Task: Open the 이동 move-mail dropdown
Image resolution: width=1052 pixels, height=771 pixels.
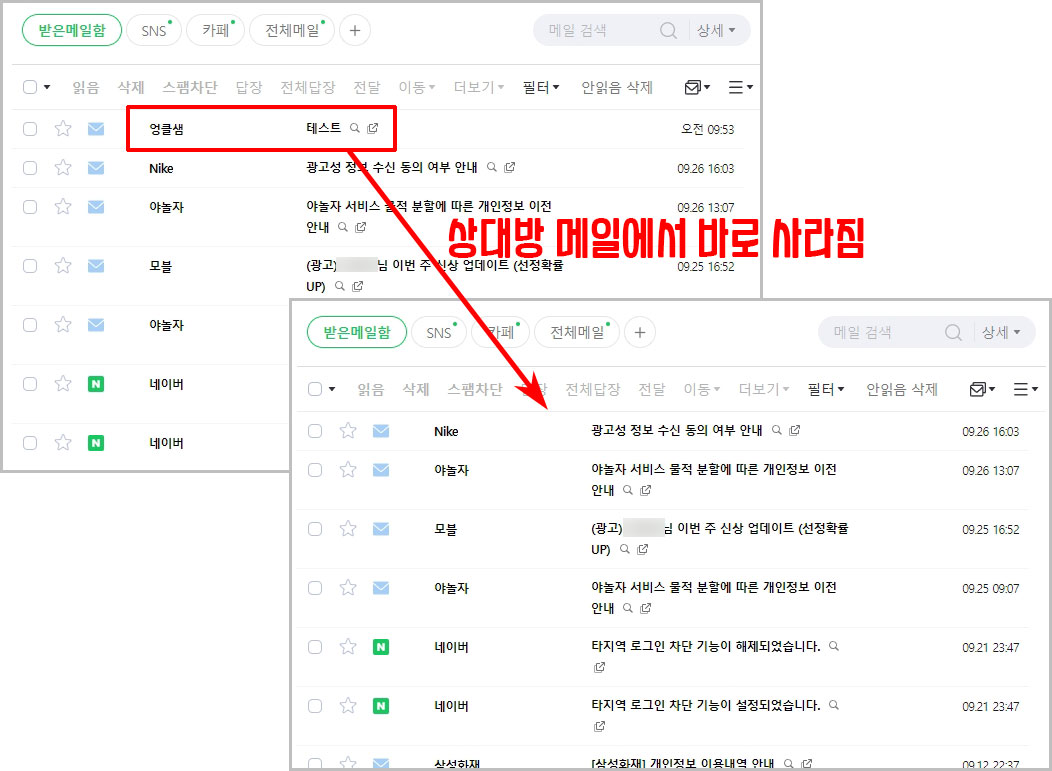Action: [412, 87]
